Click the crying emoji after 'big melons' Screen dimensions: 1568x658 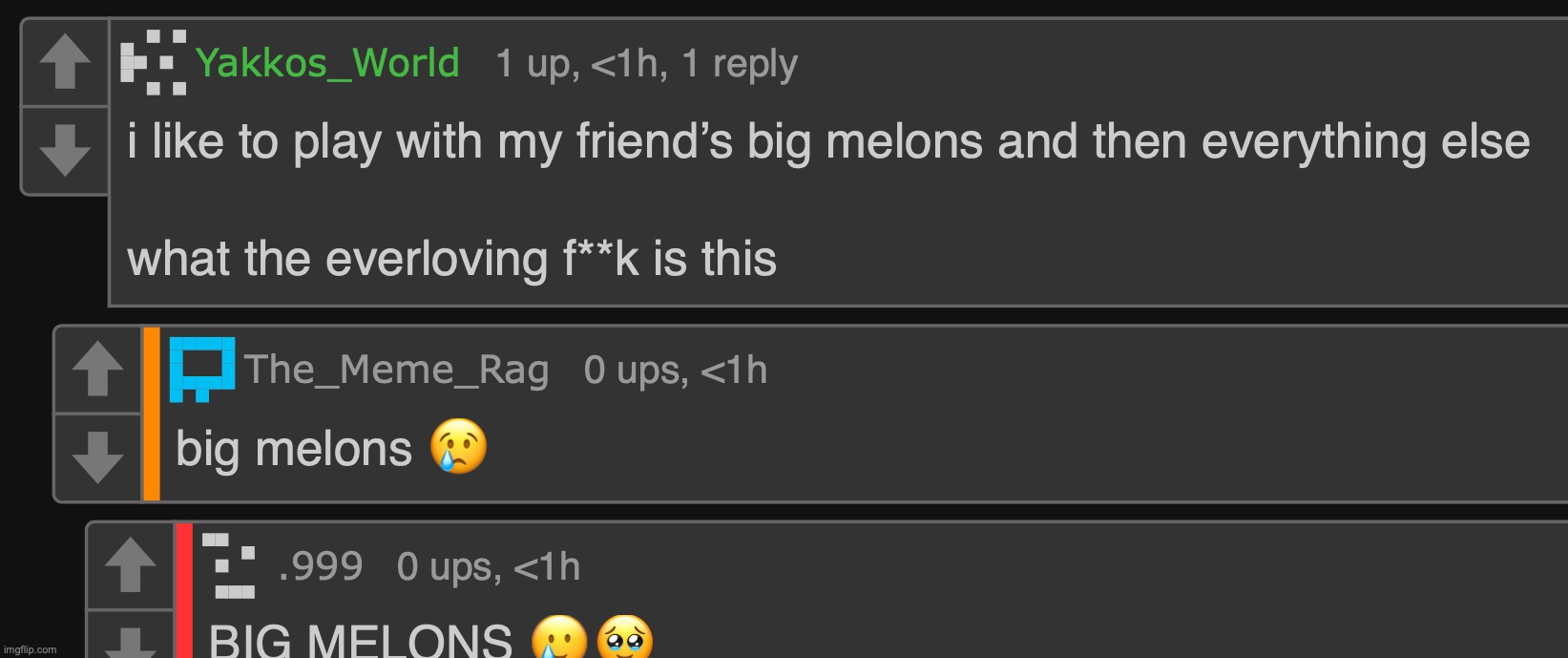coord(458,447)
